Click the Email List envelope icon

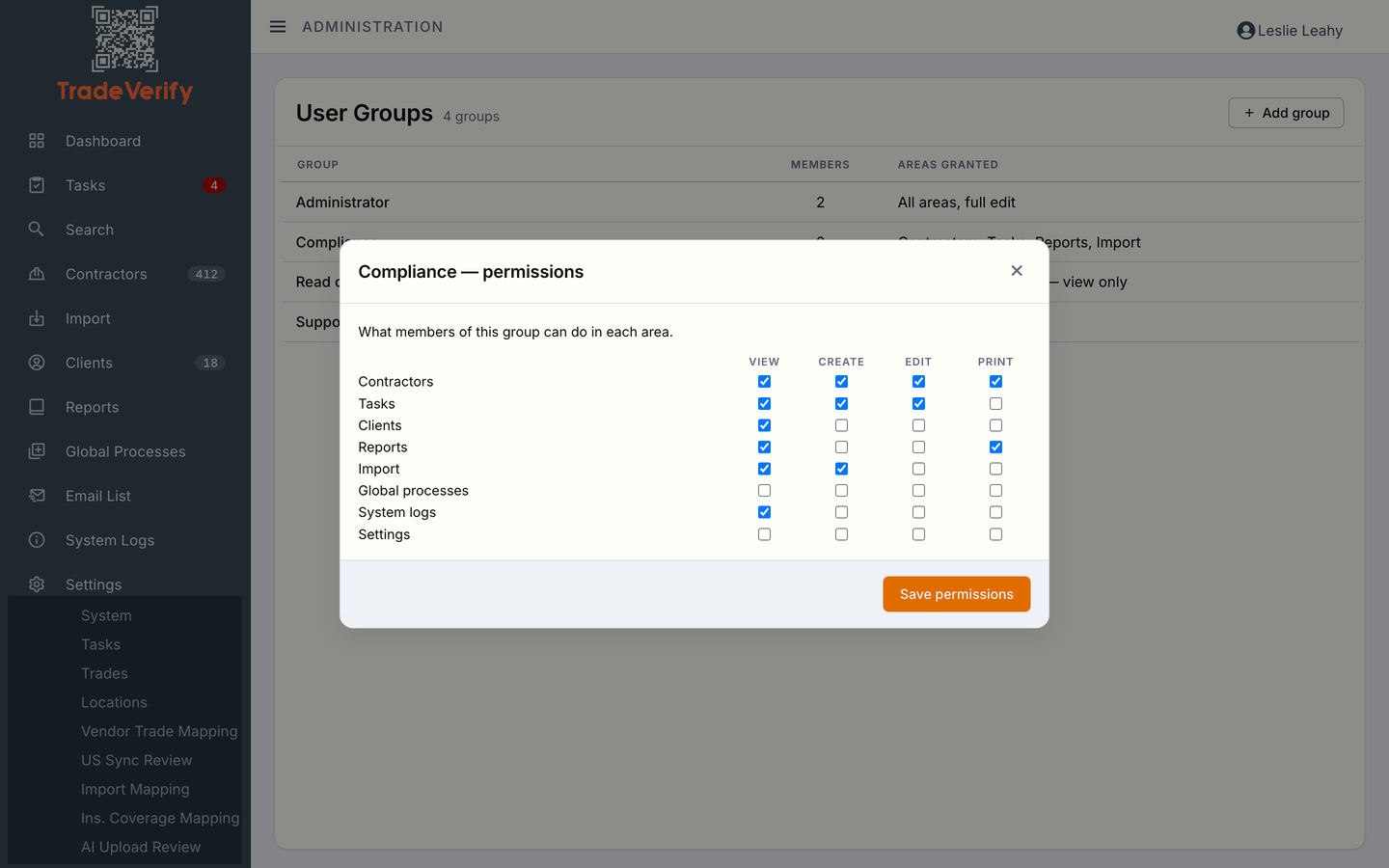click(37, 496)
